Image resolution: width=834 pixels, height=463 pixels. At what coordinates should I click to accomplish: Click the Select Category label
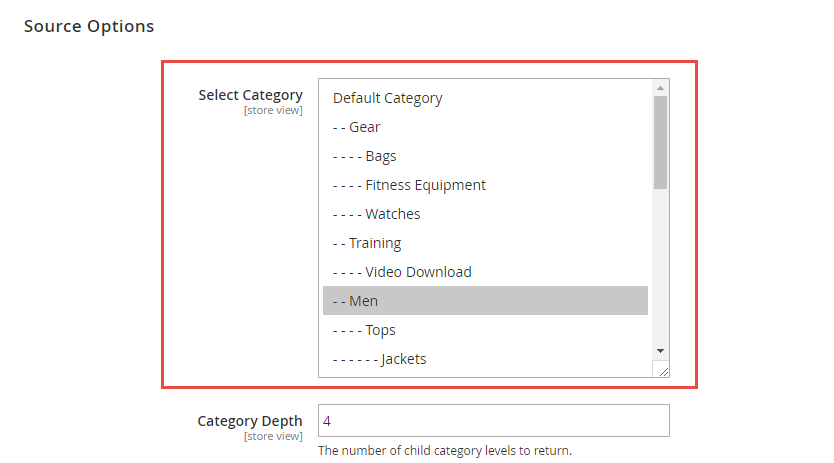click(x=251, y=95)
